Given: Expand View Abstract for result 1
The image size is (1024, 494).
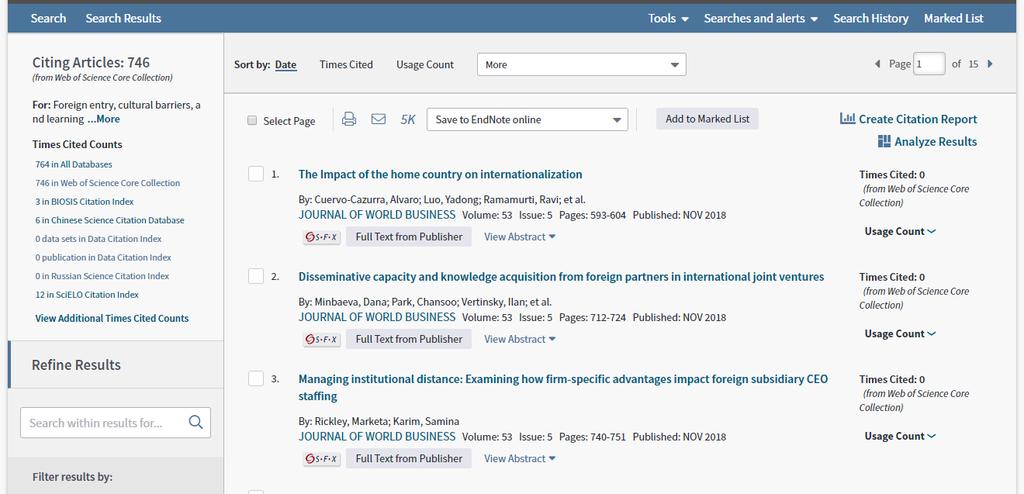Looking at the screenshot, I should point(519,237).
